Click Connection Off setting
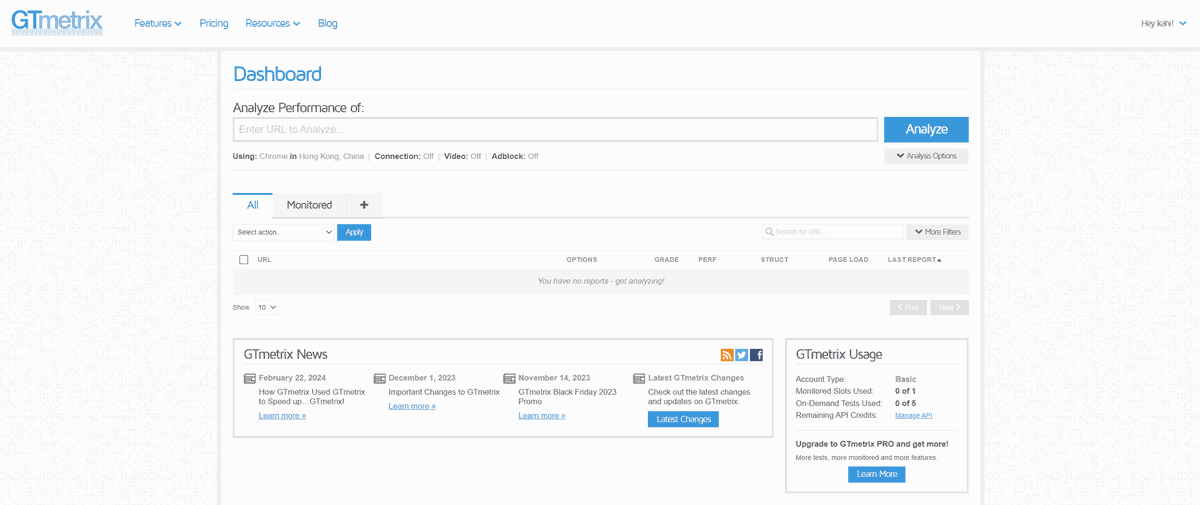Image resolution: width=1200 pixels, height=505 pixels. coord(428,156)
